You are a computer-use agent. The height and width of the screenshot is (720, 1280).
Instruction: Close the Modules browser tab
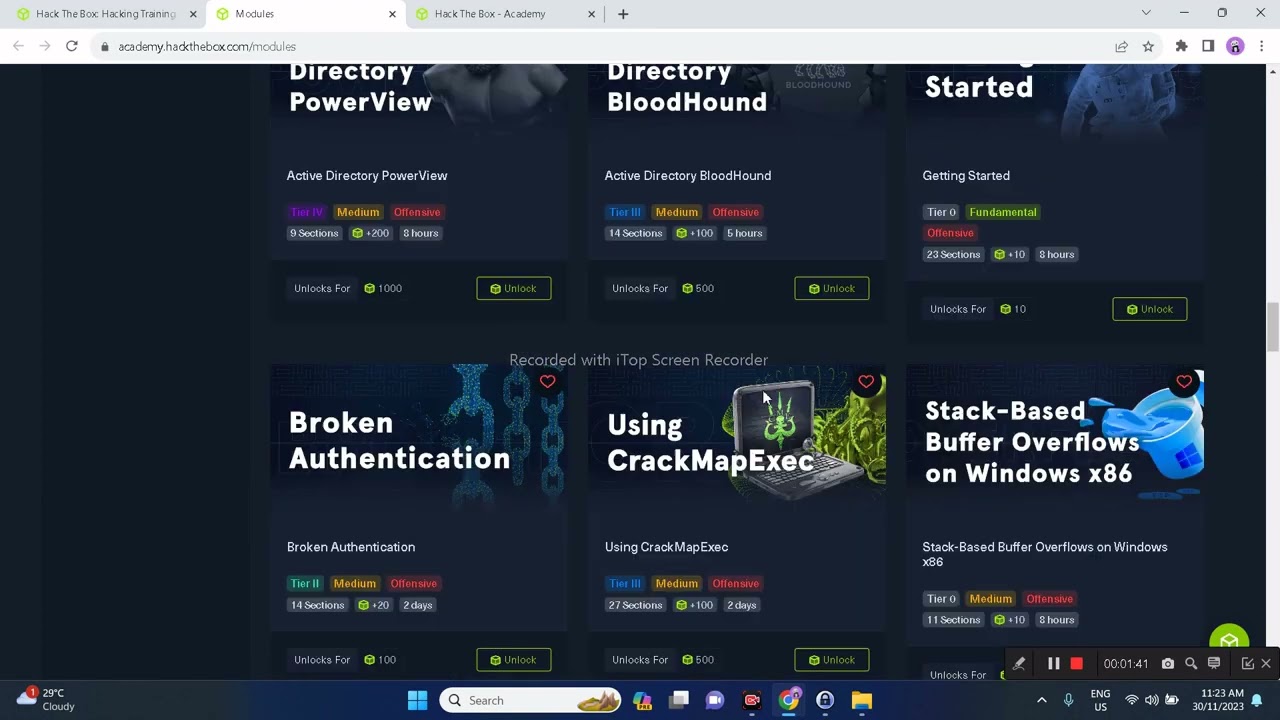(x=392, y=14)
